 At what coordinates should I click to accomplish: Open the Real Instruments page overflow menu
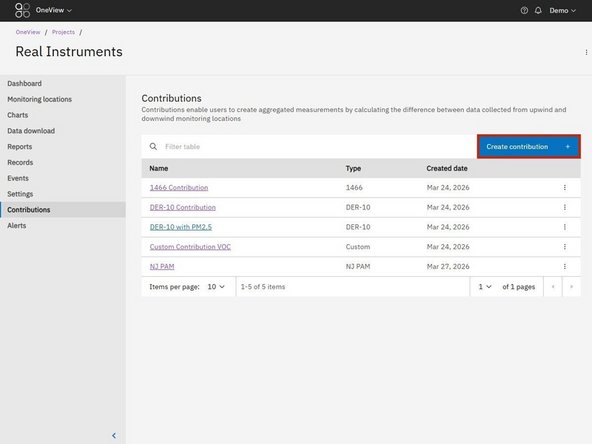586,52
